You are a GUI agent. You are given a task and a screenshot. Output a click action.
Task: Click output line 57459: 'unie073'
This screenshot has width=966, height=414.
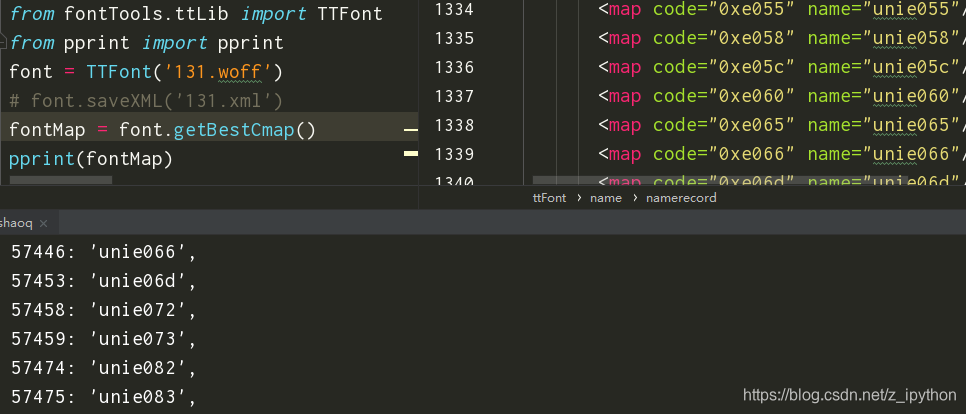tap(104, 339)
